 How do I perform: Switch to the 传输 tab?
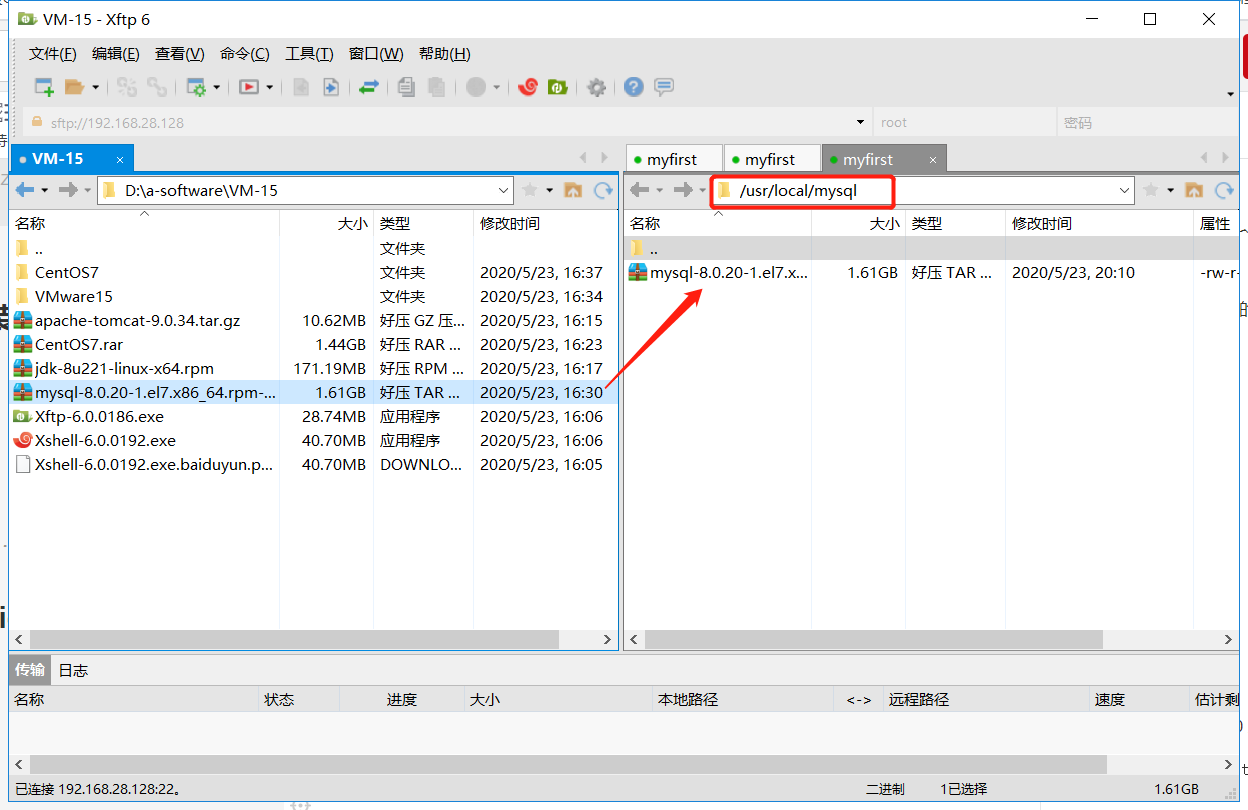tap(30, 670)
